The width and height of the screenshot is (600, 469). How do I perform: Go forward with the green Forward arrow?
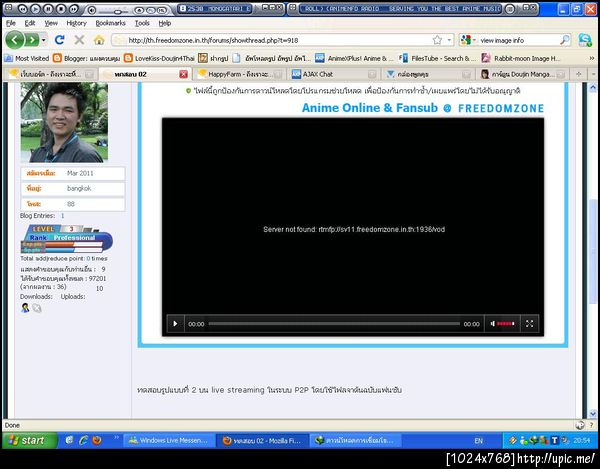[31, 40]
